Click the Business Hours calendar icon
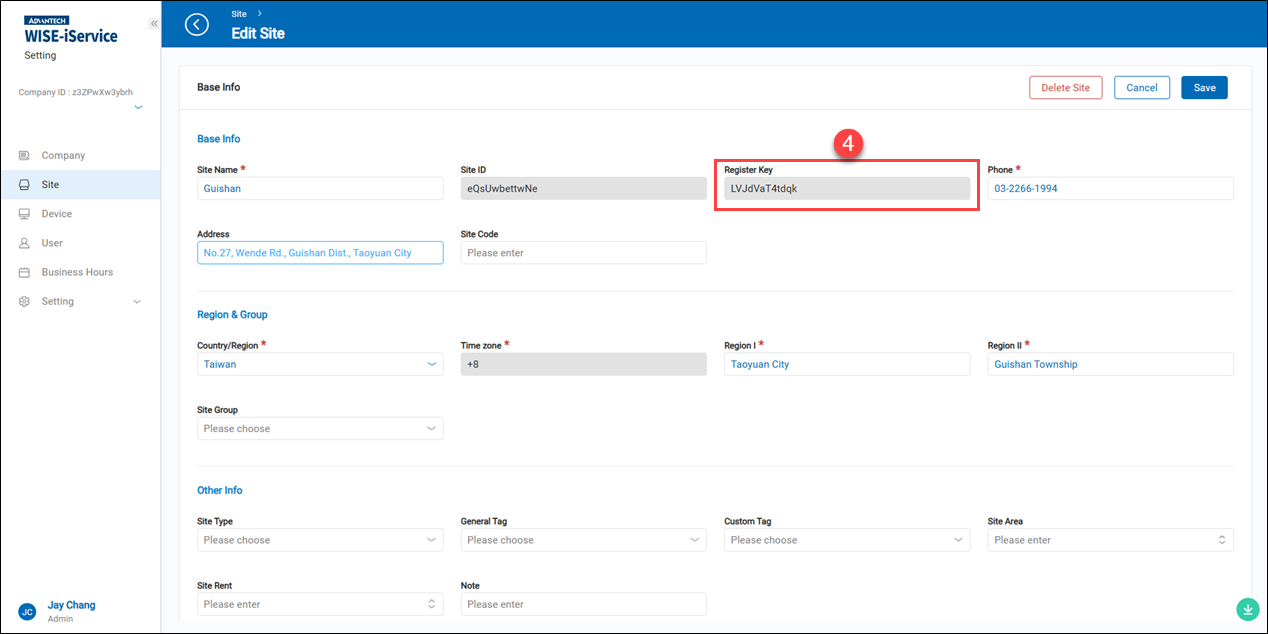Viewport: 1268px width, 634px height. coord(25,272)
